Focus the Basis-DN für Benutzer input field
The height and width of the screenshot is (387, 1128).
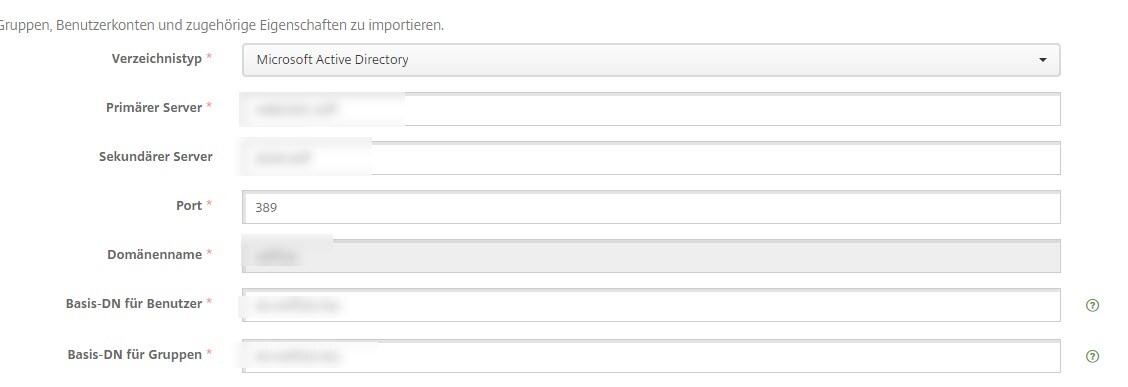coord(651,305)
